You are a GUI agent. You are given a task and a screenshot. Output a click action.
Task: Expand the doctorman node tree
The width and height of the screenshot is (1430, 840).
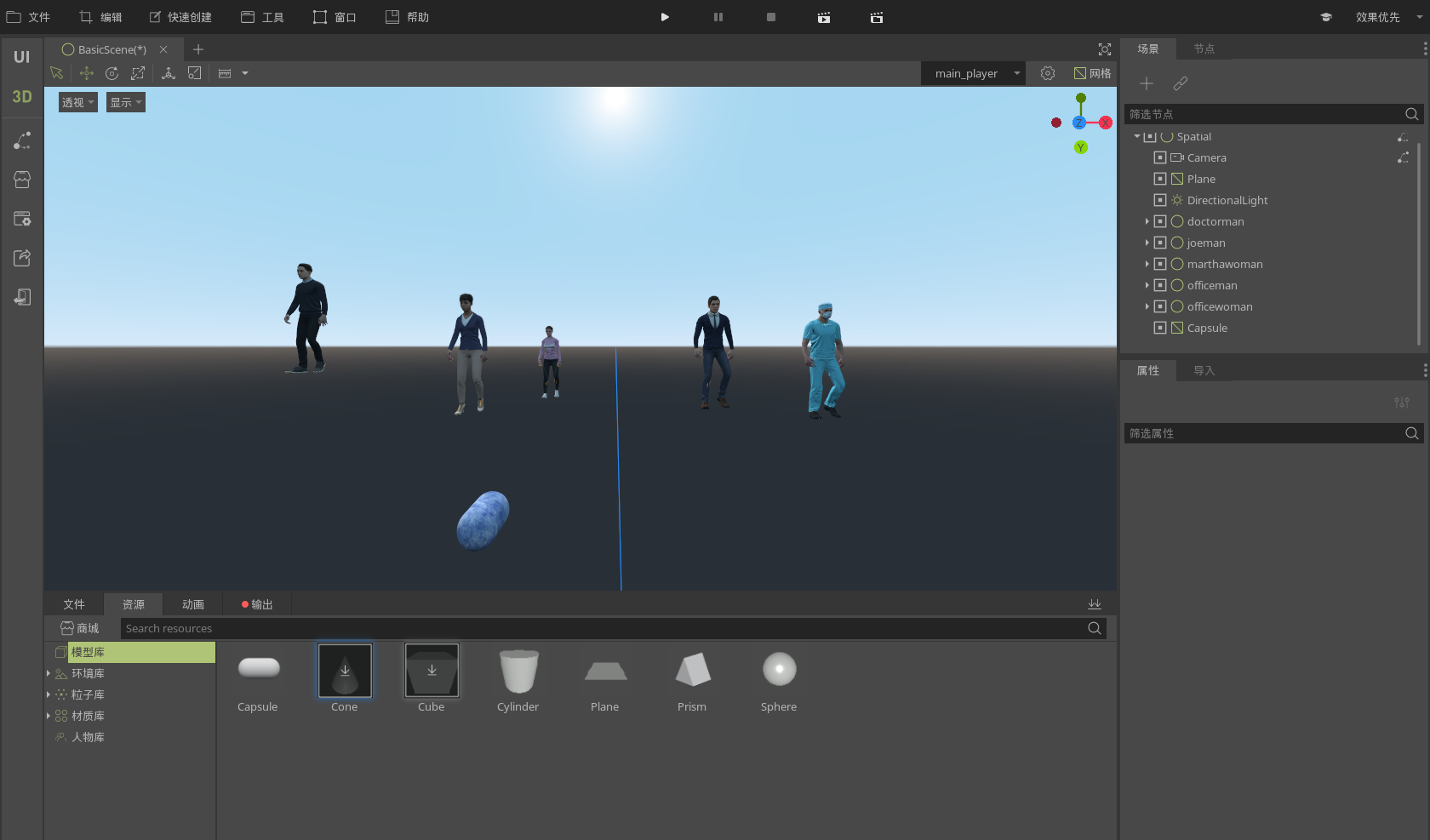(x=1147, y=221)
